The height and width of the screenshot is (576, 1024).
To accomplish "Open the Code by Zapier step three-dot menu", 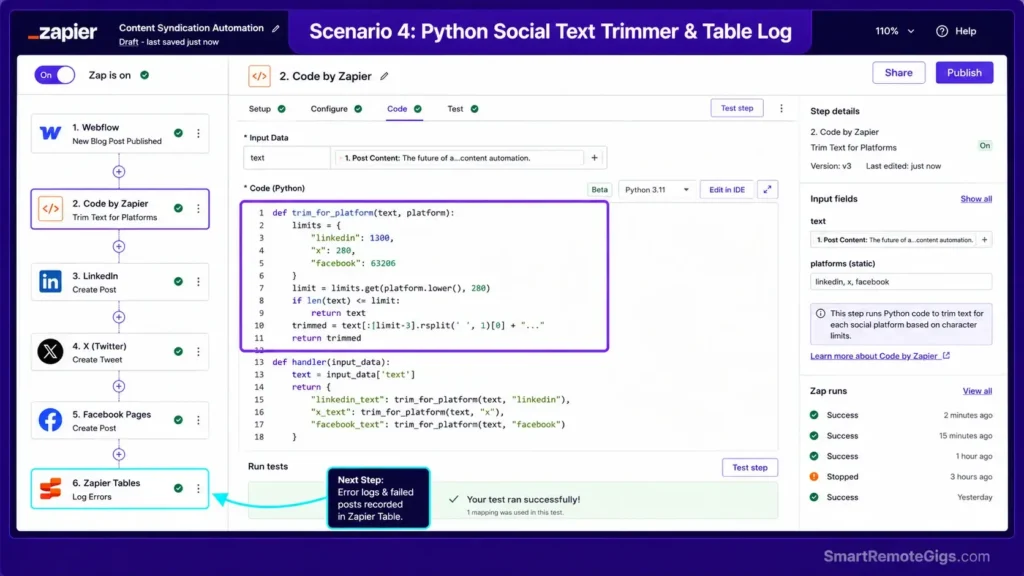I will 199,208.
